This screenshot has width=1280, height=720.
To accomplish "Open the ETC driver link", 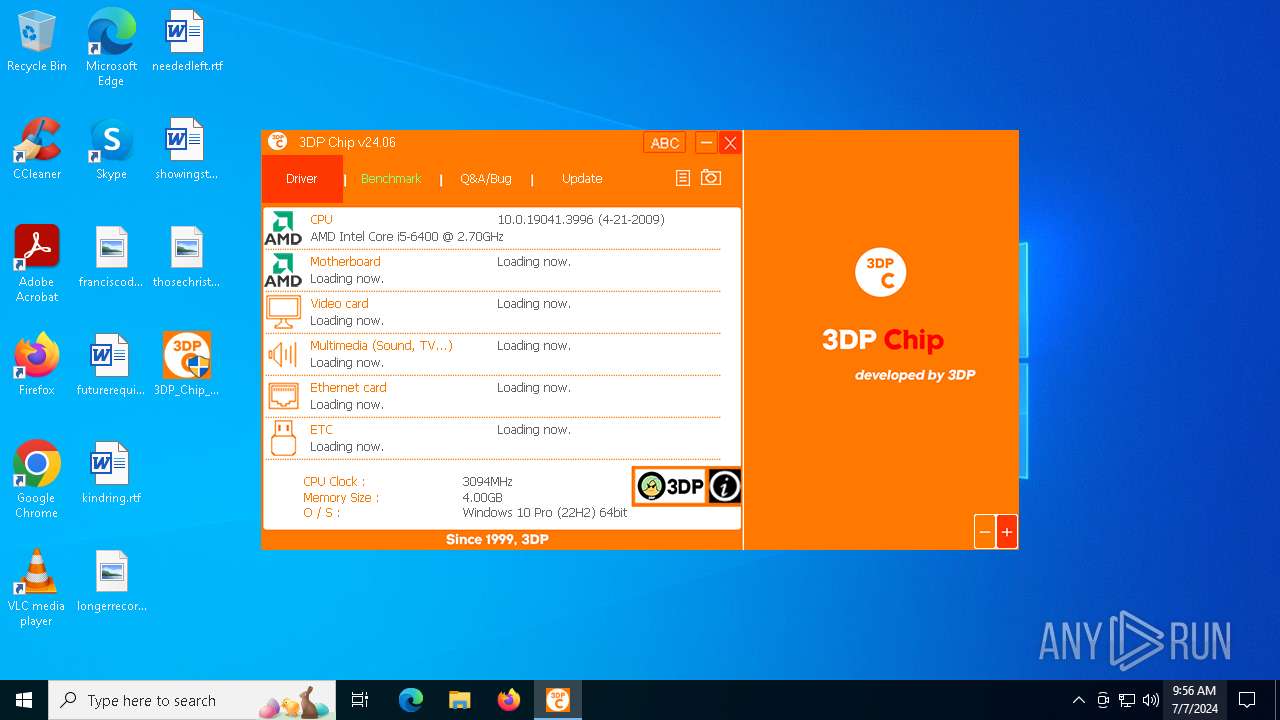I will click(x=321, y=430).
